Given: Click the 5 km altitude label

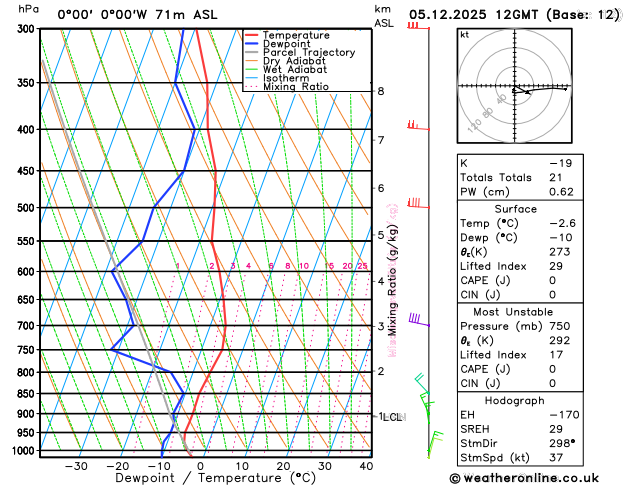Looking at the screenshot, I should 381,235.
